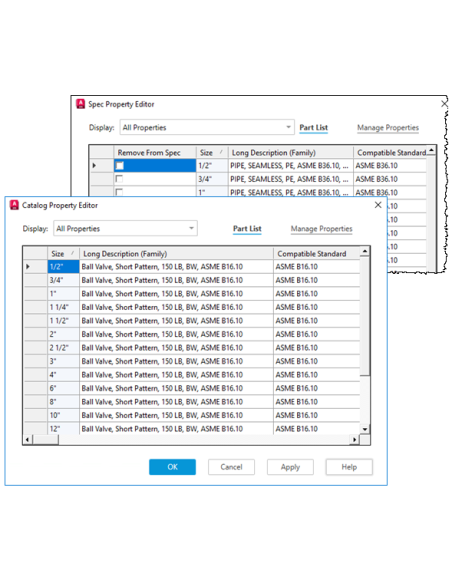The image size is (452, 584).
Task: Open Display dropdown in Spec Property Editor
Action: point(207,127)
